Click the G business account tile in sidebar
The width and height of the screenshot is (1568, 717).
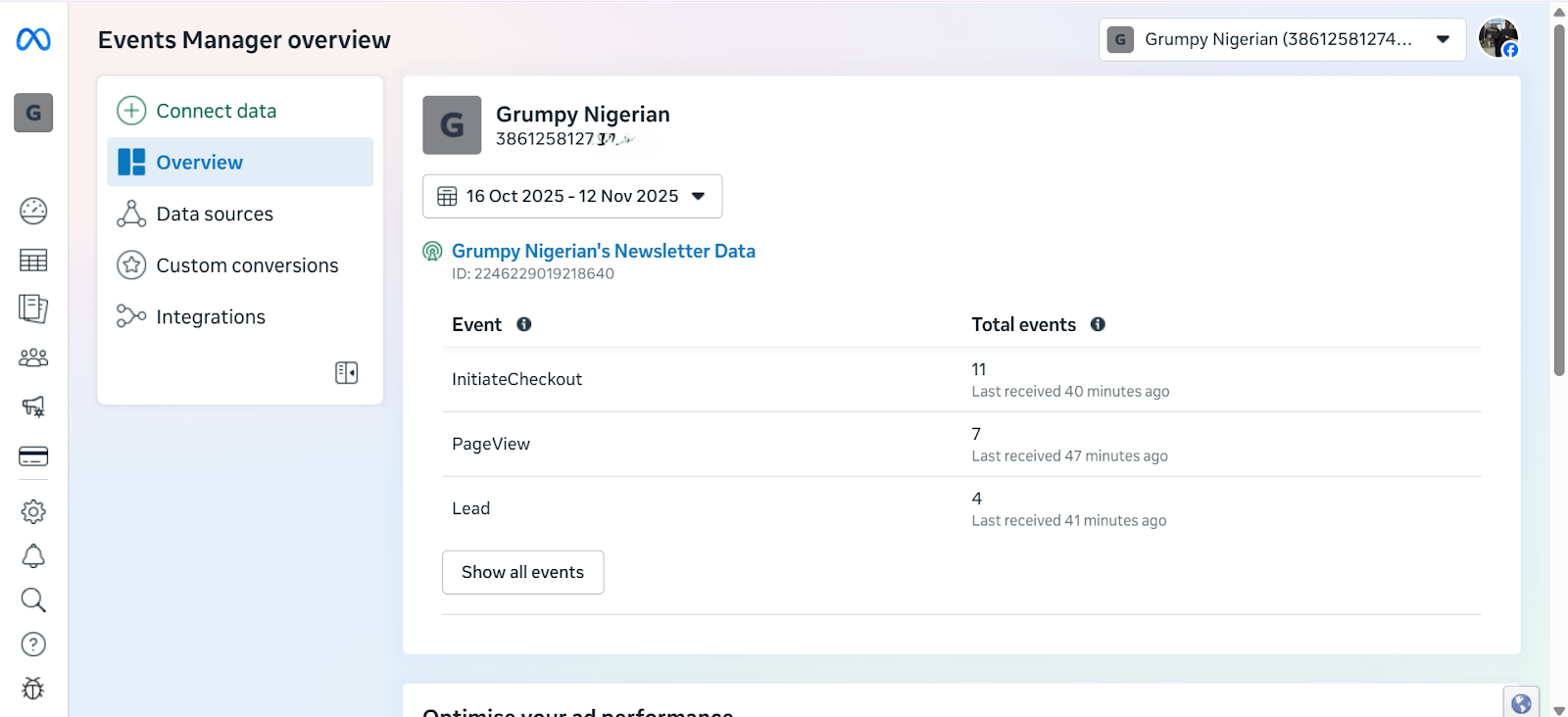click(x=33, y=113)
